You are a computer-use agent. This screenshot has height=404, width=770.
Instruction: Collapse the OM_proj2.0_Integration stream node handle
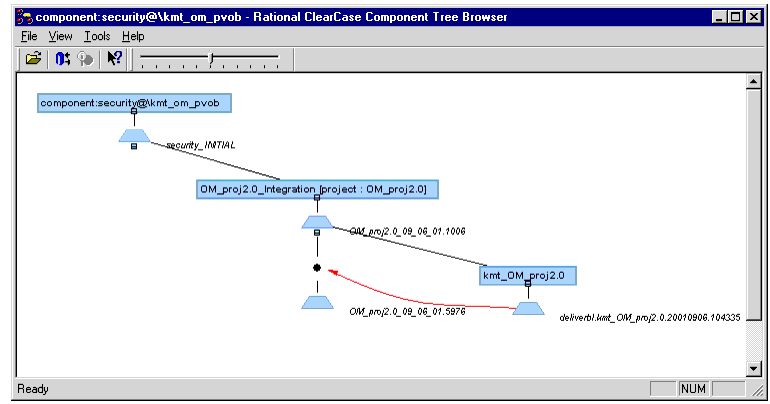[x=317, y=197]
